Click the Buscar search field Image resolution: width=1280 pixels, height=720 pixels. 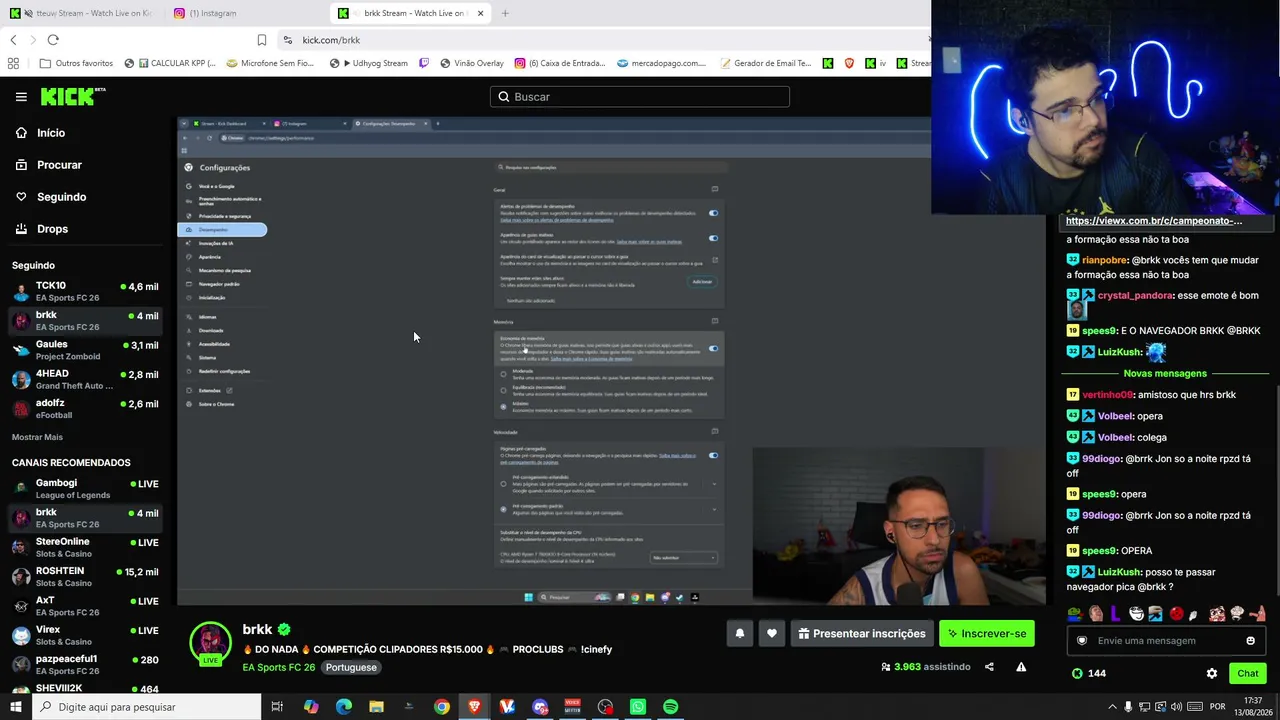click(640, 97)
